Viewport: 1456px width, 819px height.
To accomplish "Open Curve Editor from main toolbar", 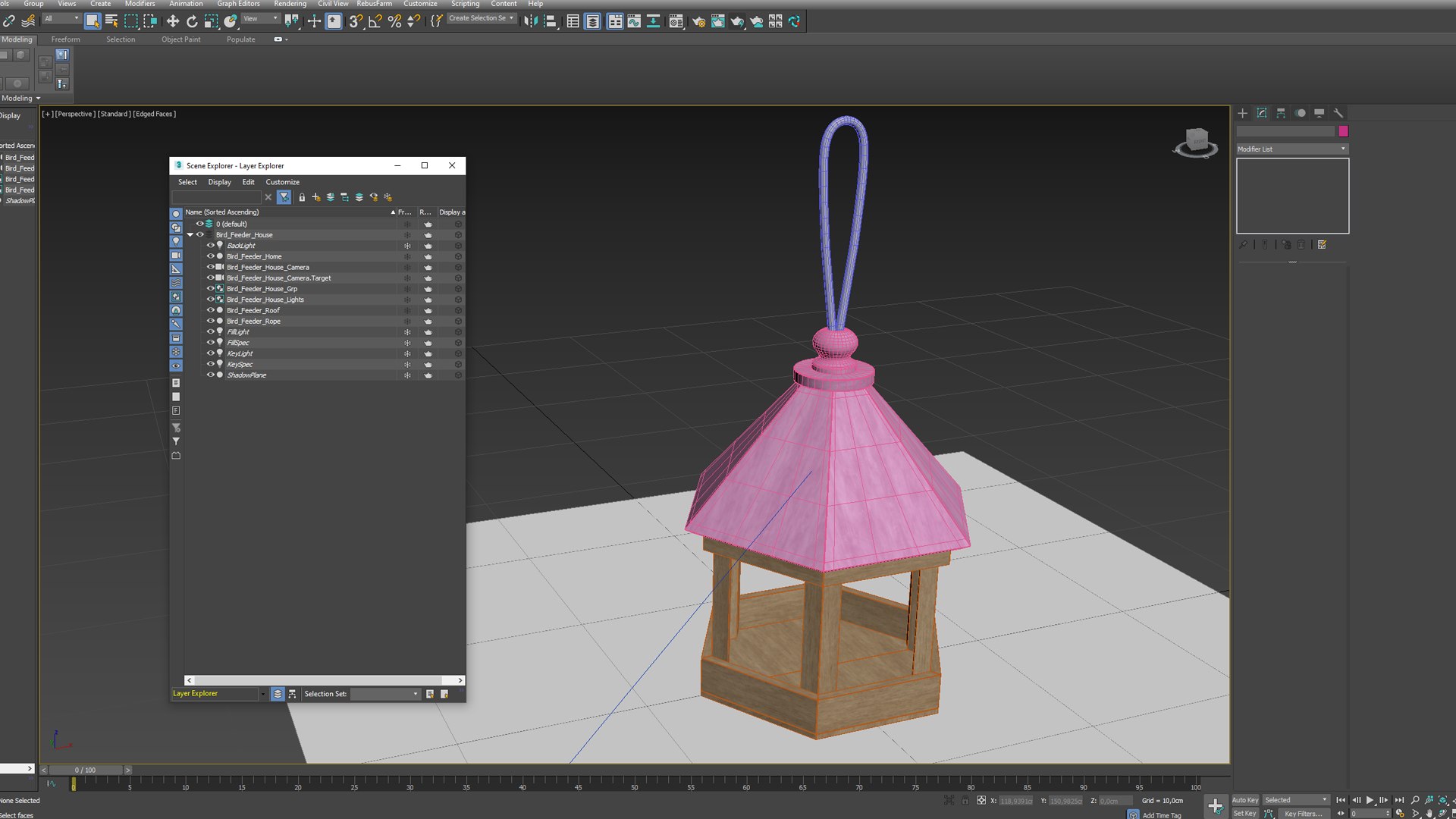I will tap(634, 21).
